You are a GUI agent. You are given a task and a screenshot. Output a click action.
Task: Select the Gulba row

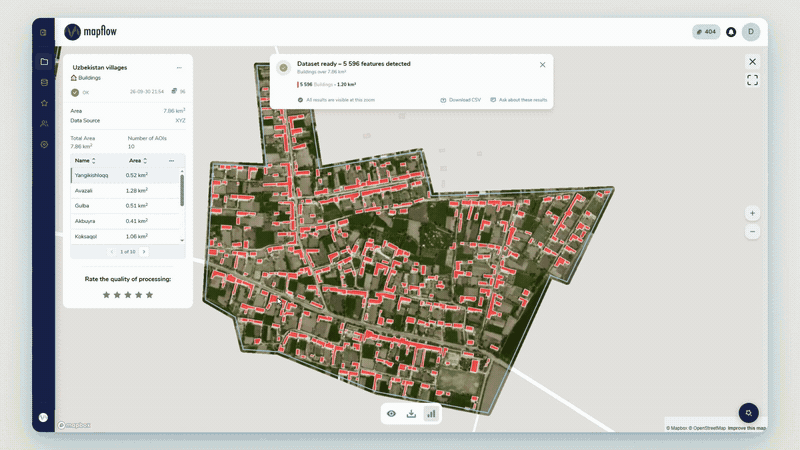click(x=126, y=206)
